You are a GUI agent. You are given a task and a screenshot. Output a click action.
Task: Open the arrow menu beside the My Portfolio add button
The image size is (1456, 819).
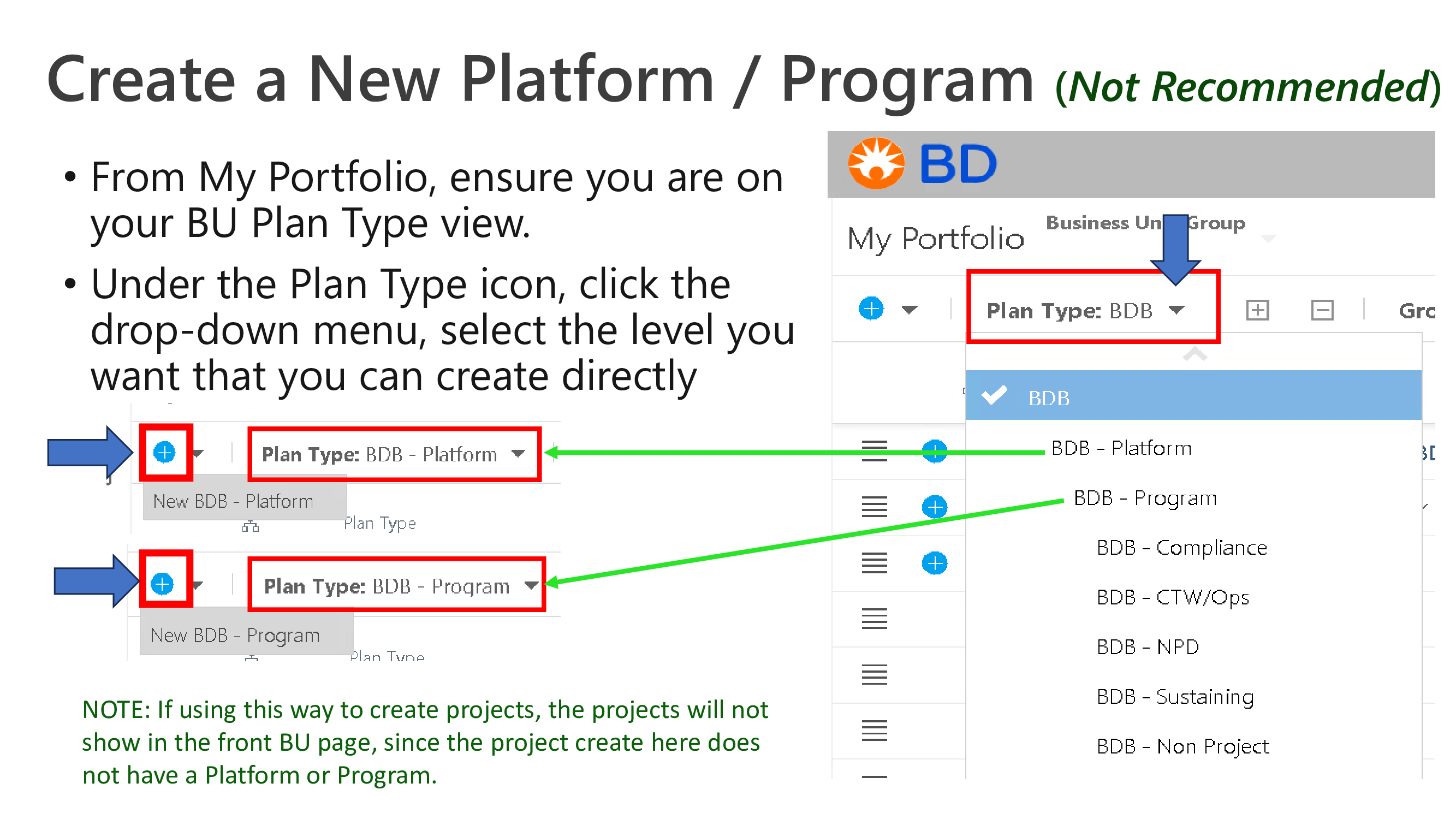[910, 309]
